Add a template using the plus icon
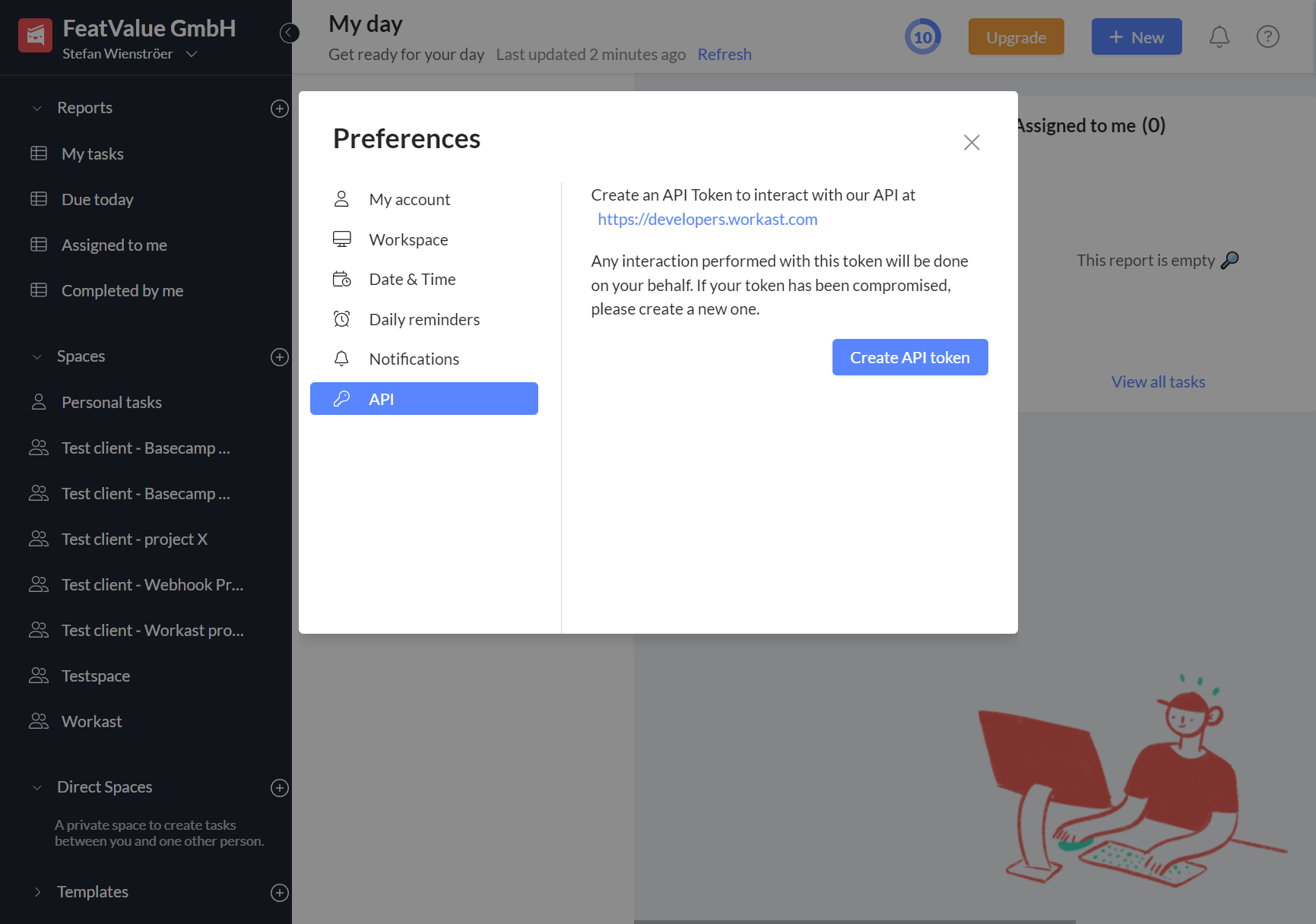 click(279, 893)
